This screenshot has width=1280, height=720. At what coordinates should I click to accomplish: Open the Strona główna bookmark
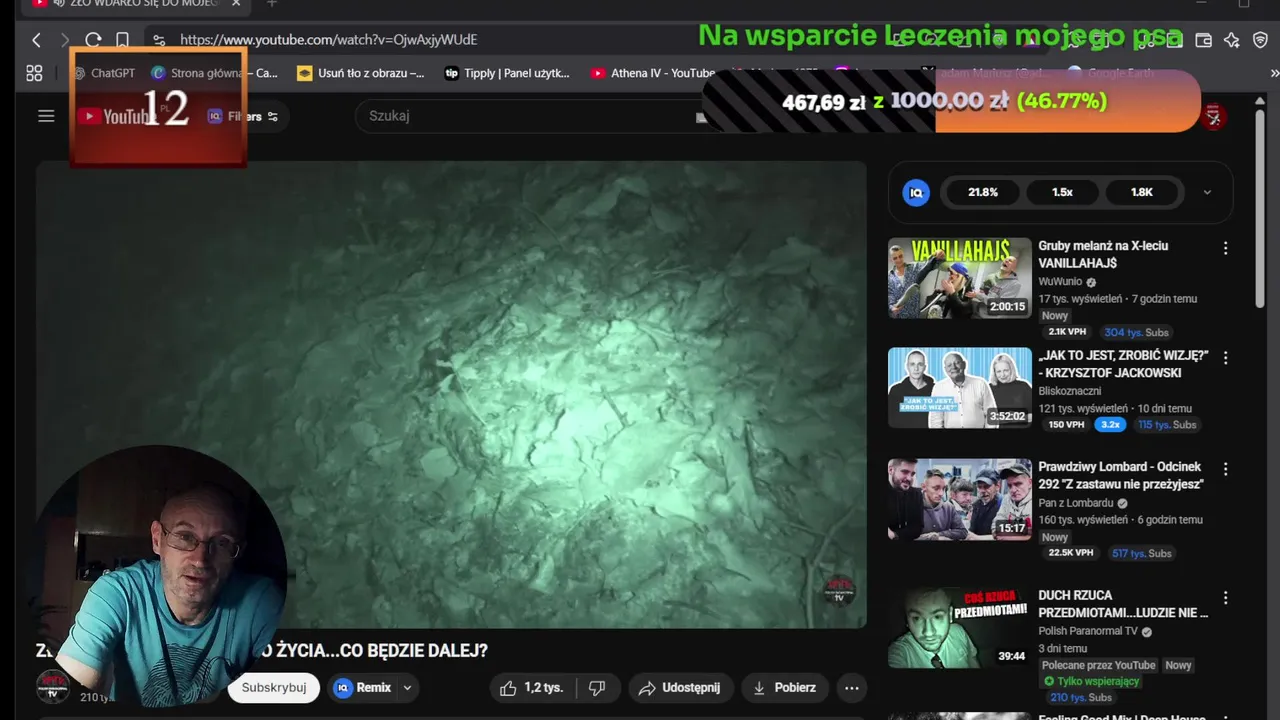[x=214, y=73]
